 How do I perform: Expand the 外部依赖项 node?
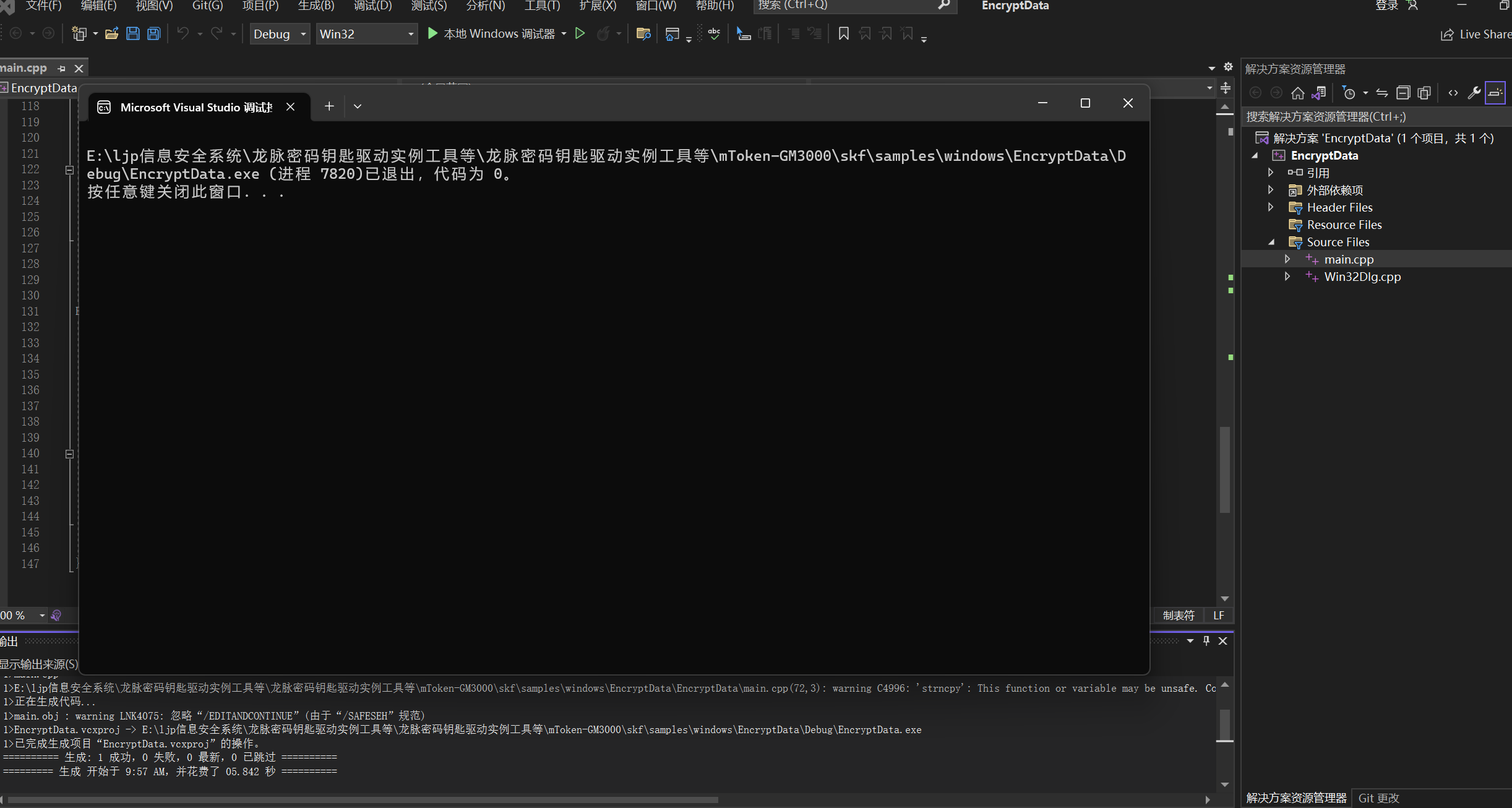(1271, 190)
